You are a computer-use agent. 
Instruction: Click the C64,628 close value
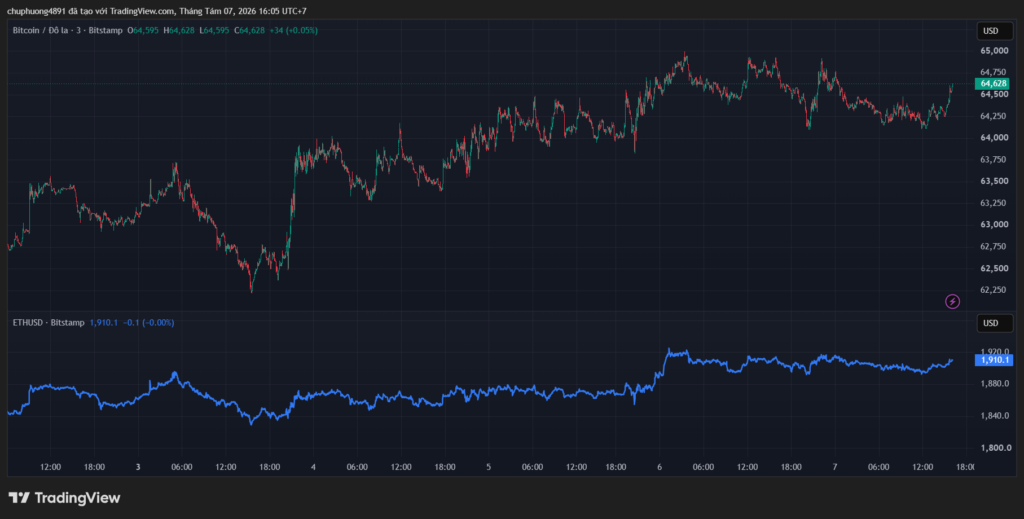[x=249, y=30]
